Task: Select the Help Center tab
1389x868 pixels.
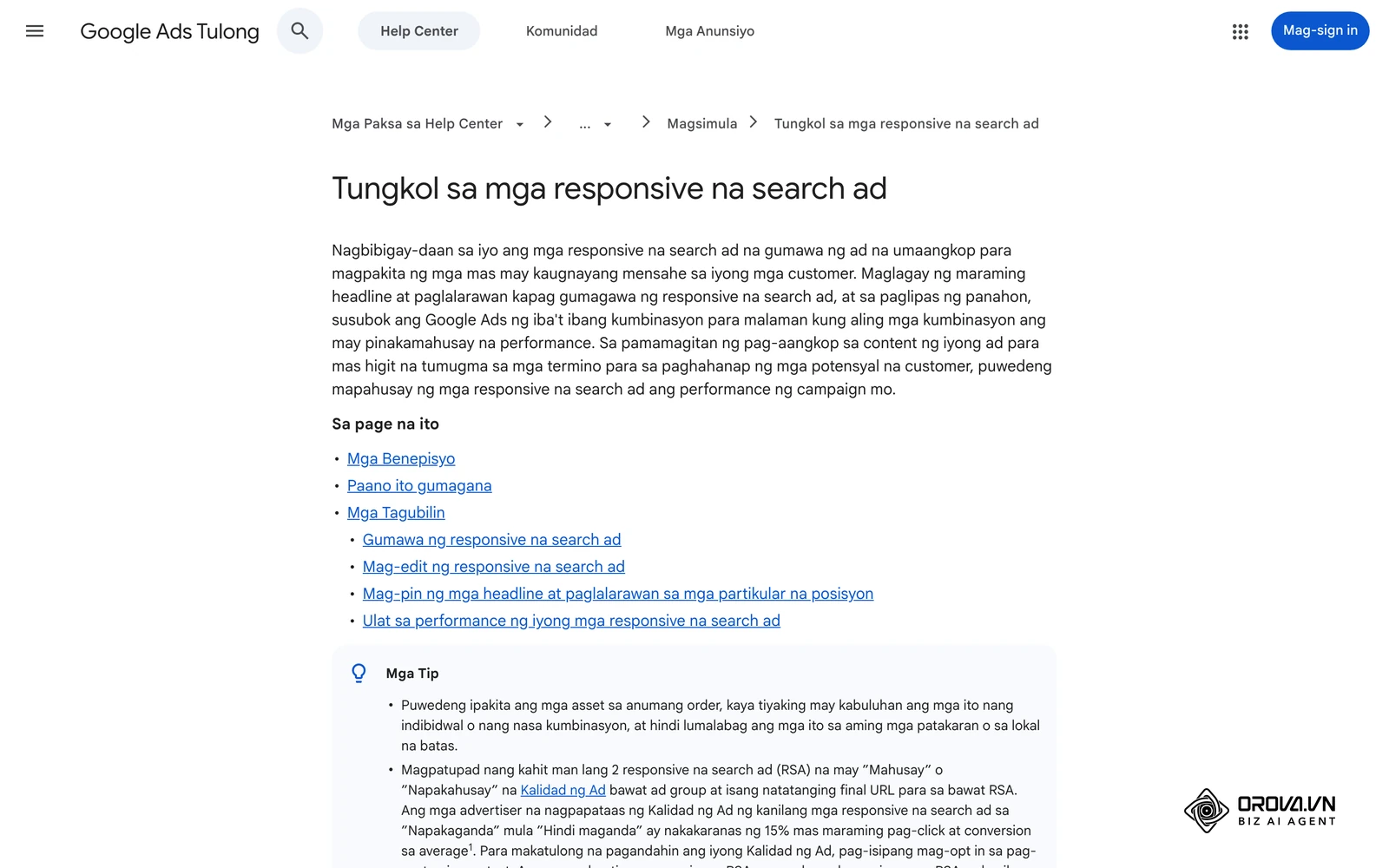Action: 419,31
